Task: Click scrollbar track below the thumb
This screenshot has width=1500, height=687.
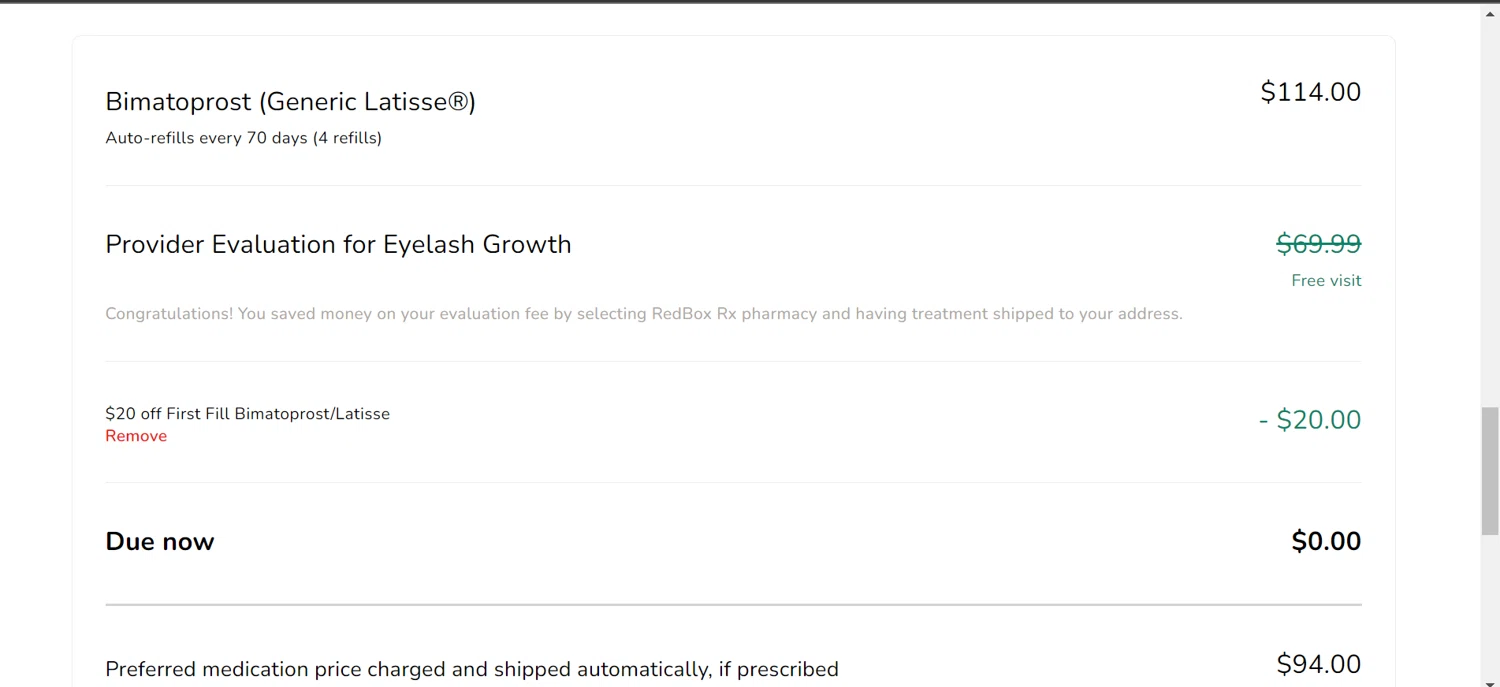Action: click(1490, 600)
